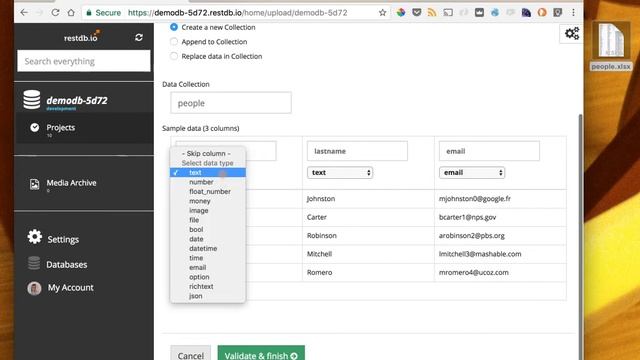Choose email in the data type list
The width and height of the screenshot is (640, 360).
pyautogui.click(x=208, y=267)
